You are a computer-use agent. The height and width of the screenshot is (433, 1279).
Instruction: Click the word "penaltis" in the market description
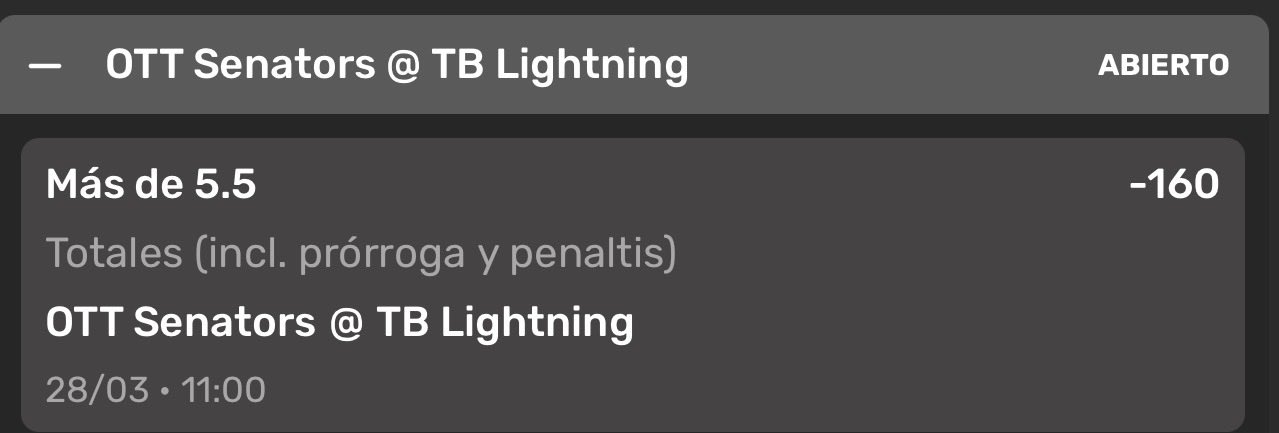(x=590, y=254)
